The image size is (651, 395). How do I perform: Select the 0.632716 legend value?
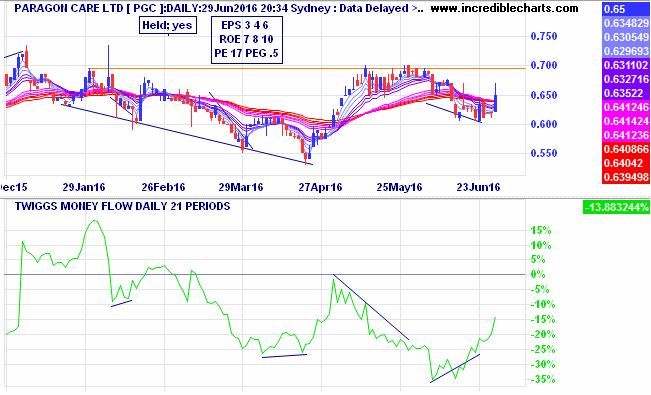coord(626,79)
